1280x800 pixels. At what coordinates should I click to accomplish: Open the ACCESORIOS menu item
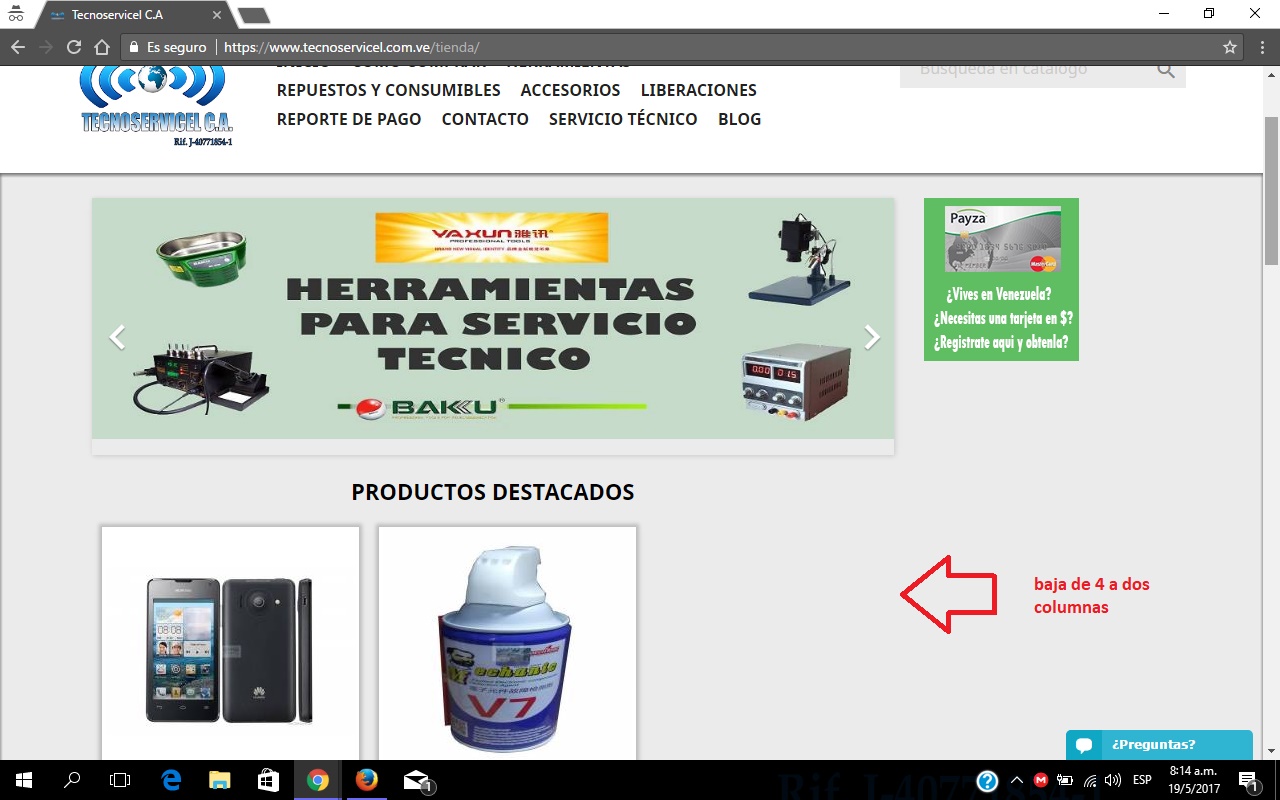coord(571,90)
